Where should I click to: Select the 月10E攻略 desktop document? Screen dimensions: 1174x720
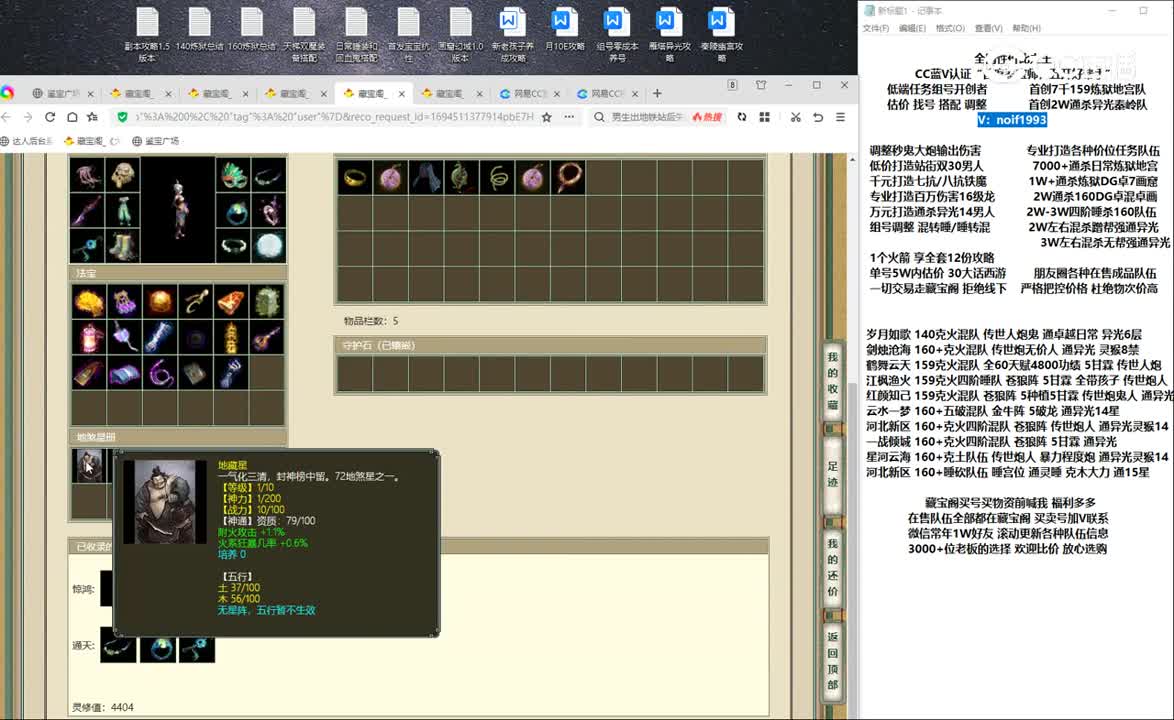click(565, 30)
